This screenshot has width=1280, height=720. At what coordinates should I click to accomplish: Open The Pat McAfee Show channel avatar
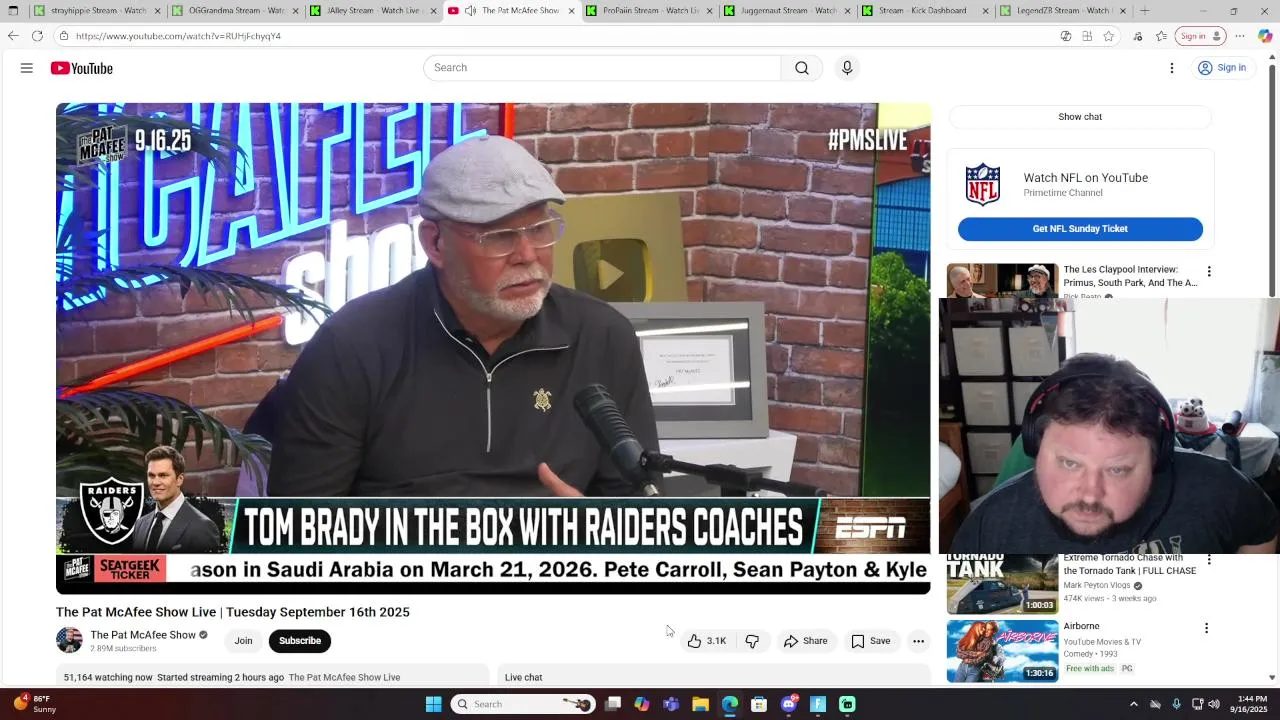click(x=69, y=640)
